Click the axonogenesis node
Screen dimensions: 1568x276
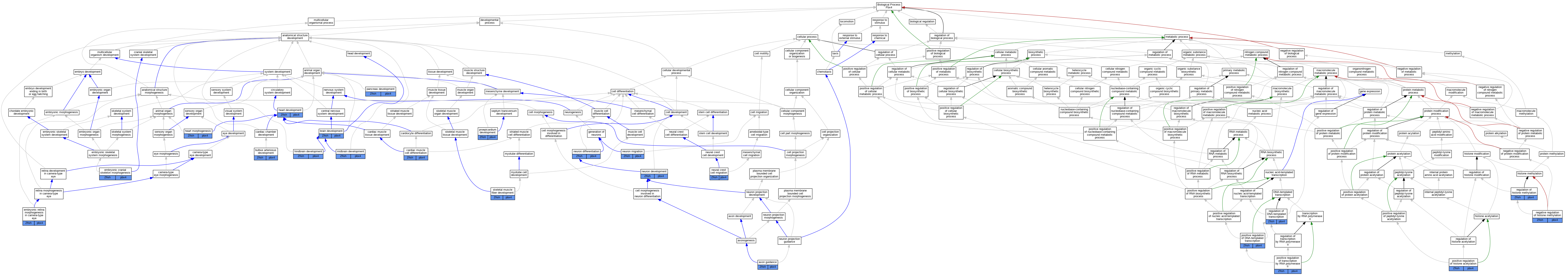pyautogui.click(x=746, y=240)
